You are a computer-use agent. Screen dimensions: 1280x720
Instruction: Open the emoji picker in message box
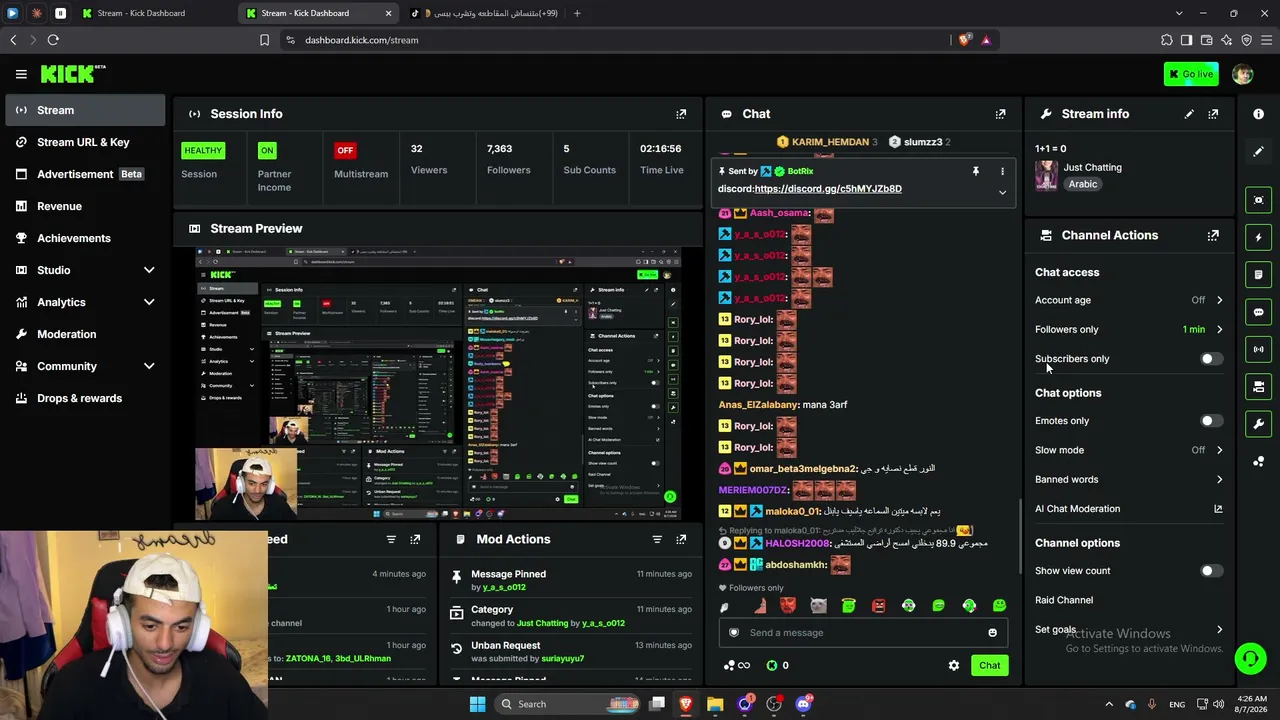tap(992, 633)
